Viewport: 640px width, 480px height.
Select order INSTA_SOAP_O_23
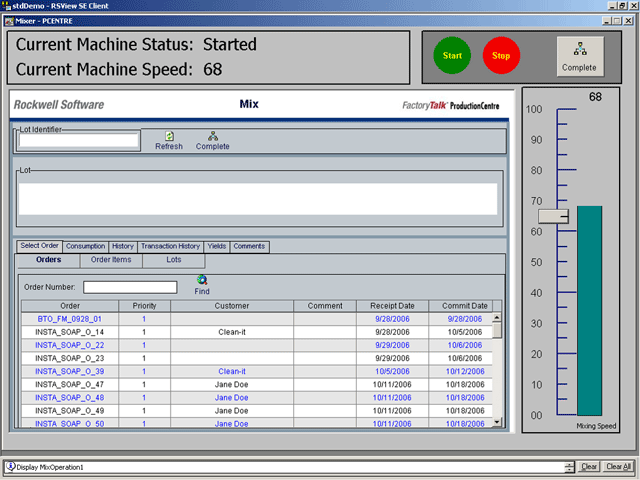pos(69,358)
